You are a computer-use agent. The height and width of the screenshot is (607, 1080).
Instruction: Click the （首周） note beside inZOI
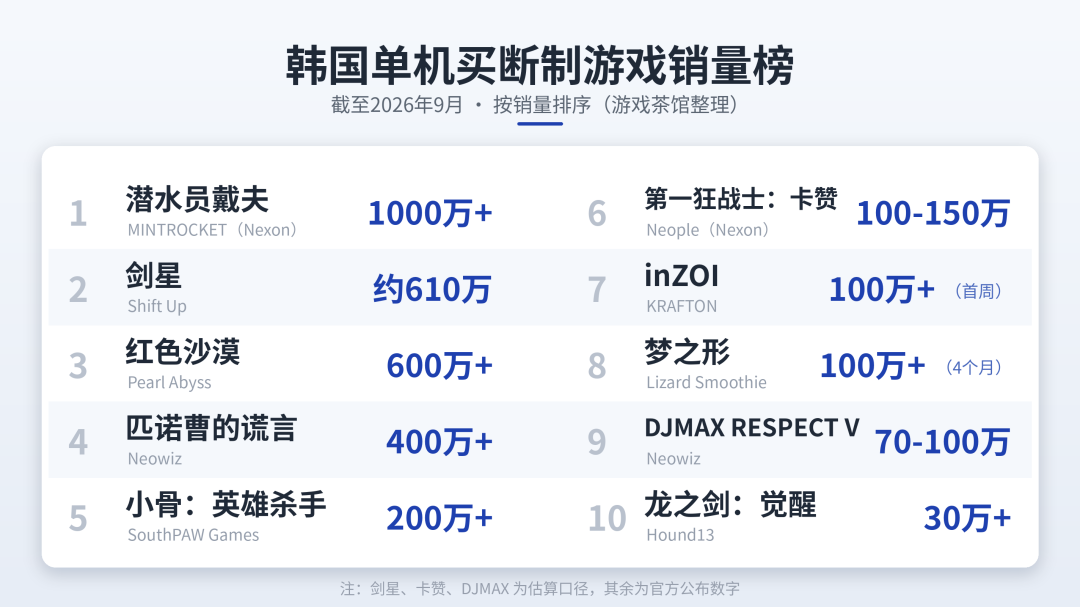point(978,291)
